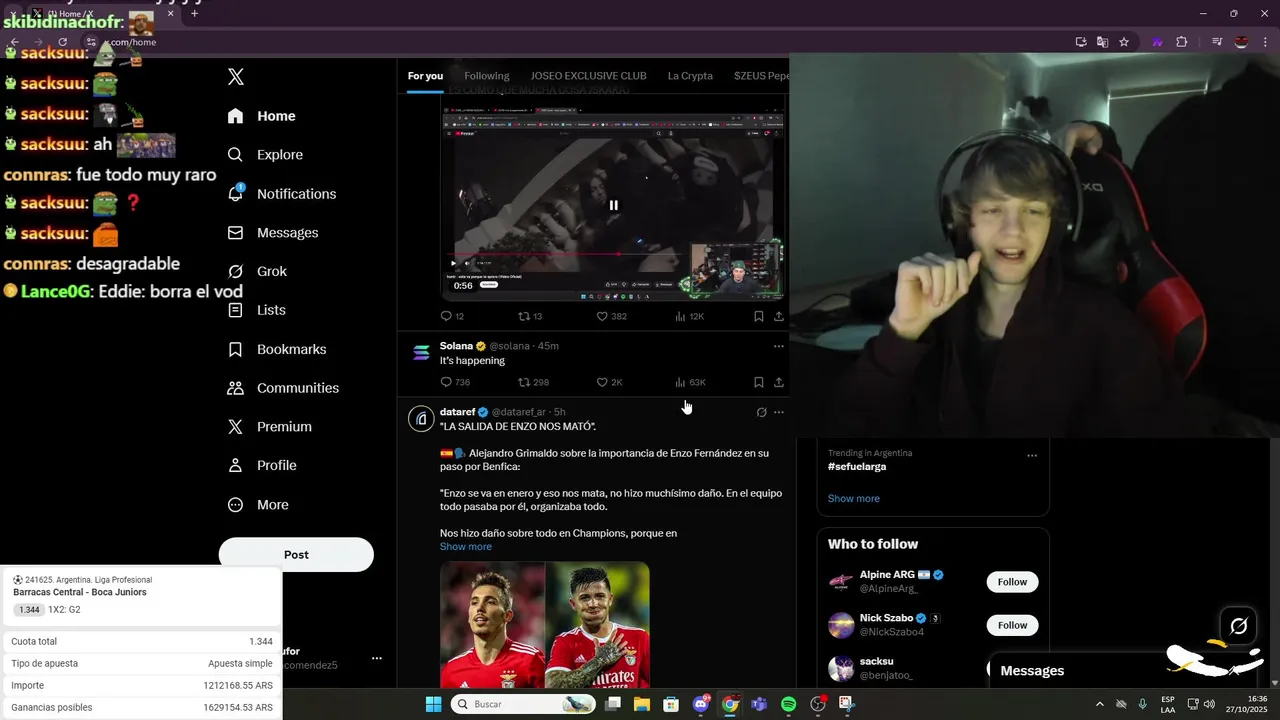Open Microsoft Teams from the taskbar

(758, 704)
